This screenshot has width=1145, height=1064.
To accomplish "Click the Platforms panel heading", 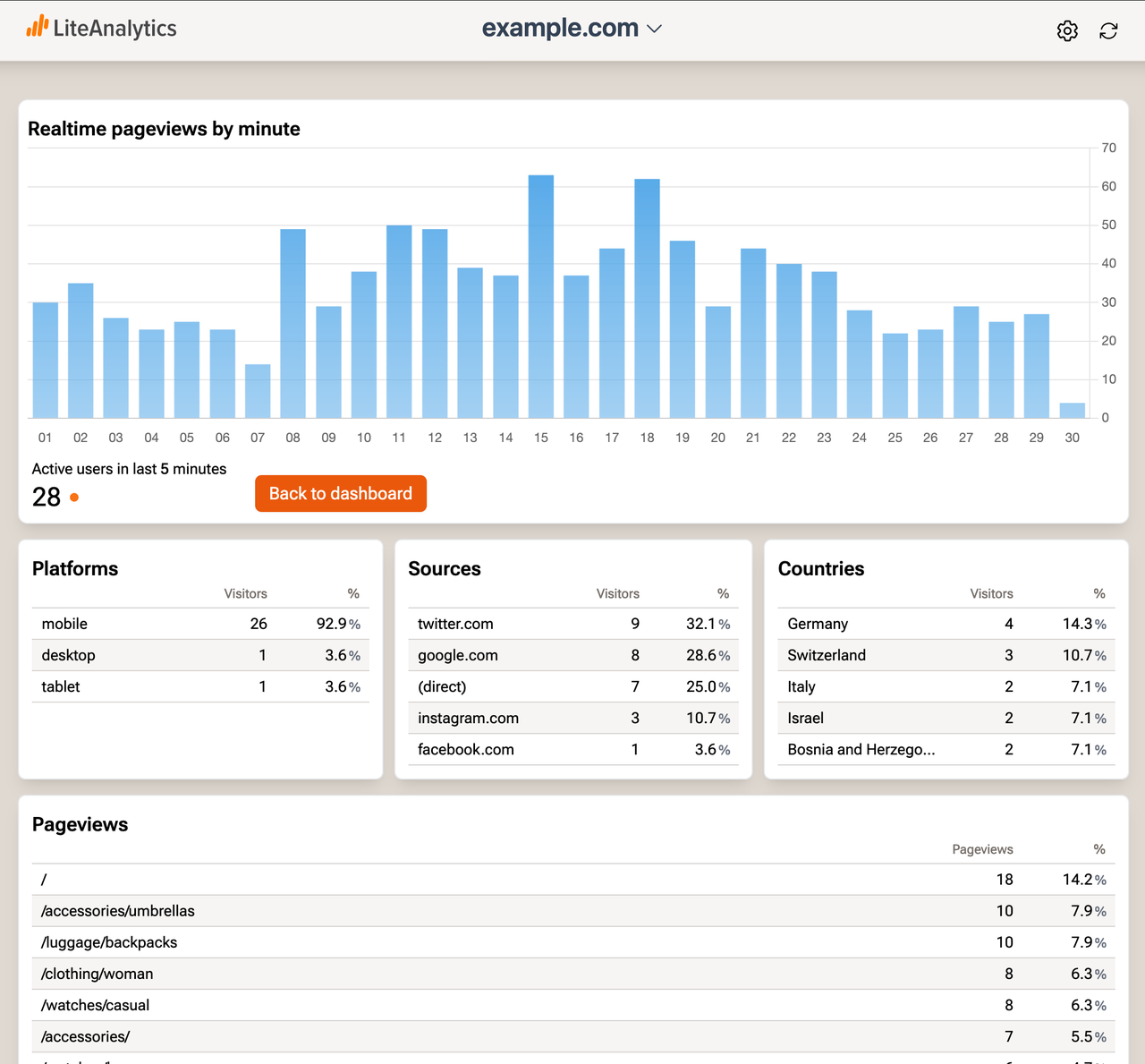I will 75,568.
